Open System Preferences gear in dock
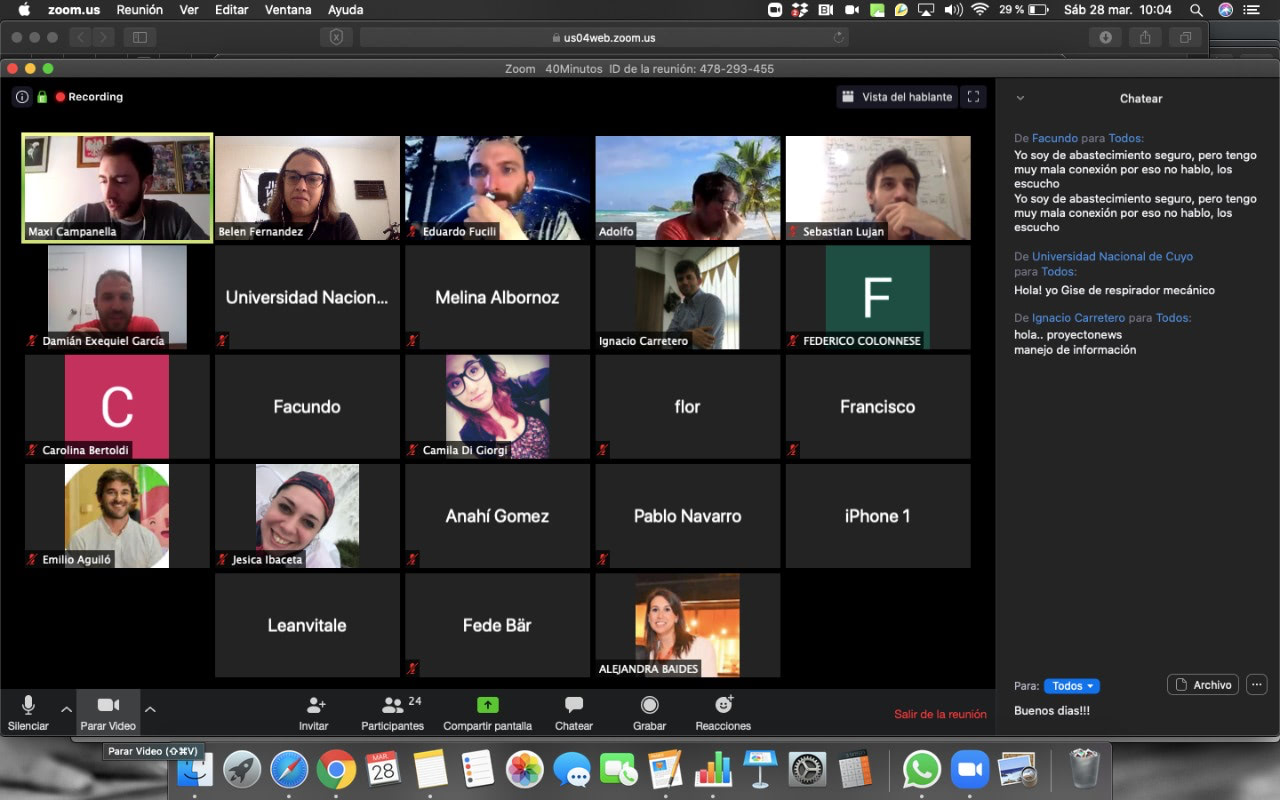Image resolution: width=1280 pixels, height=800 pixels. pyautogui.click(x=808, y=769)
